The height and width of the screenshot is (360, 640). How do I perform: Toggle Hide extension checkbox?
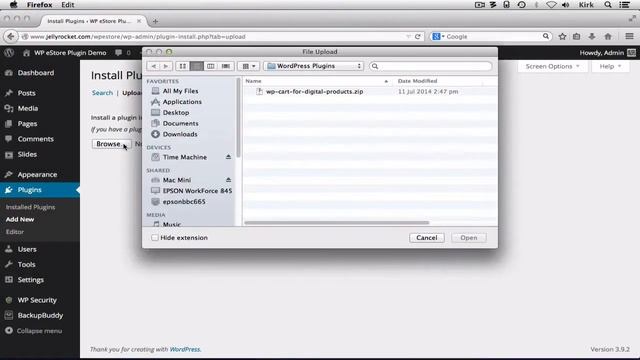tap(155, 238)
